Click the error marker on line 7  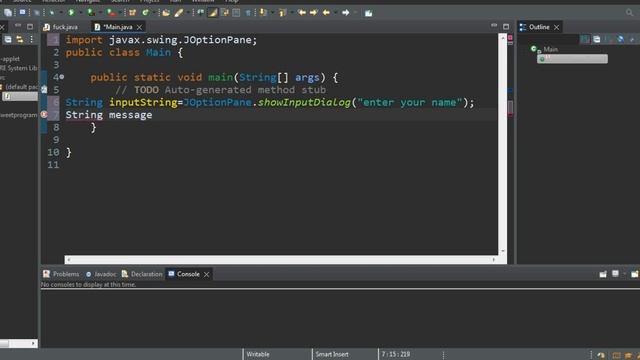tap(44, 115)
